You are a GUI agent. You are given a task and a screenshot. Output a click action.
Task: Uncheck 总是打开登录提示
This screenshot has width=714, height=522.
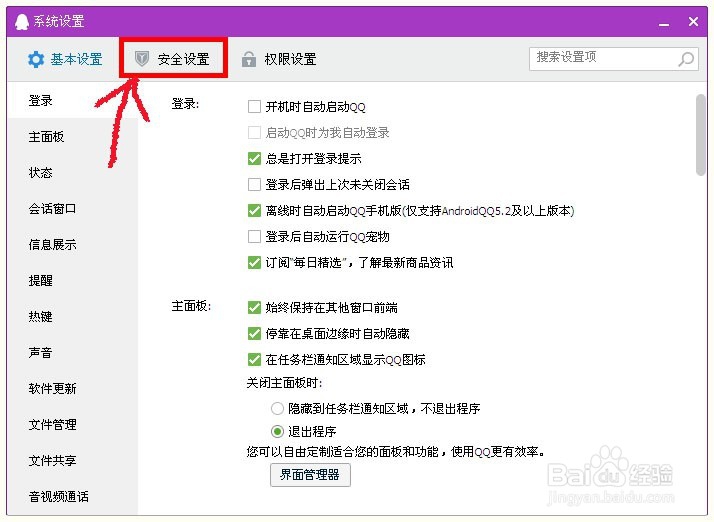pyautogui.click(x=254, y=159)
